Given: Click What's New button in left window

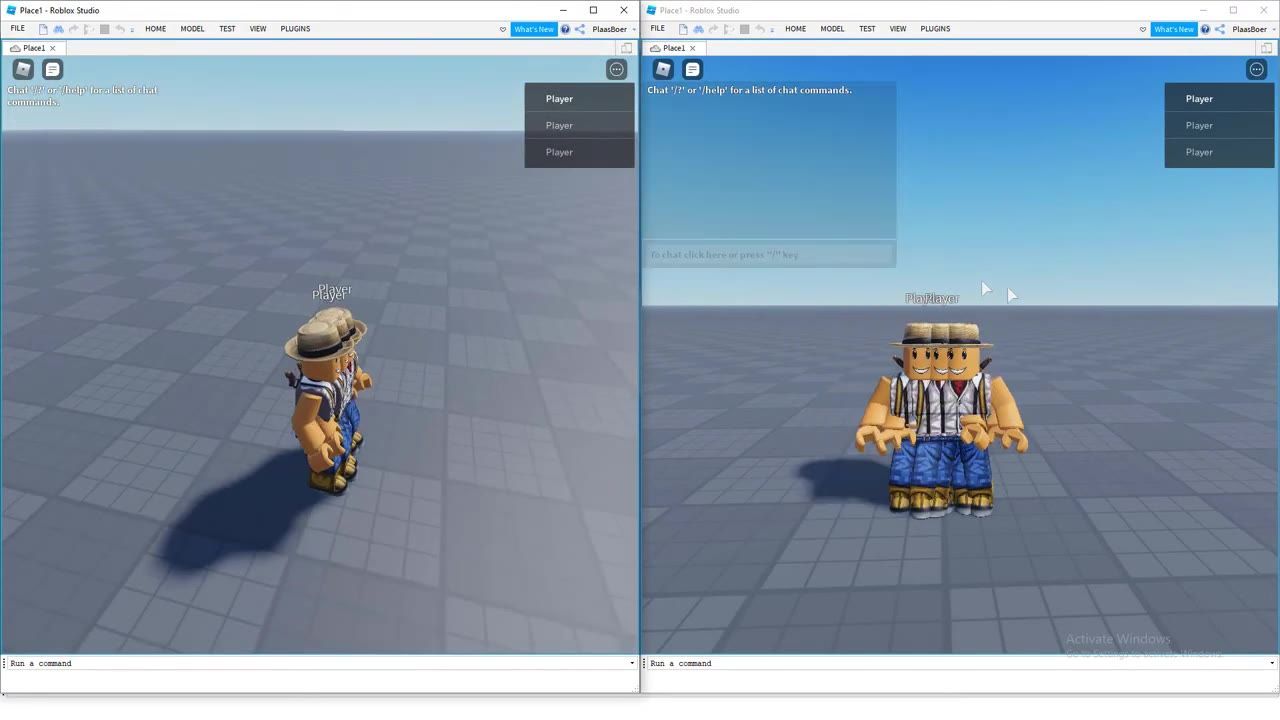Looking at the screenshot, I should (534, 29).
